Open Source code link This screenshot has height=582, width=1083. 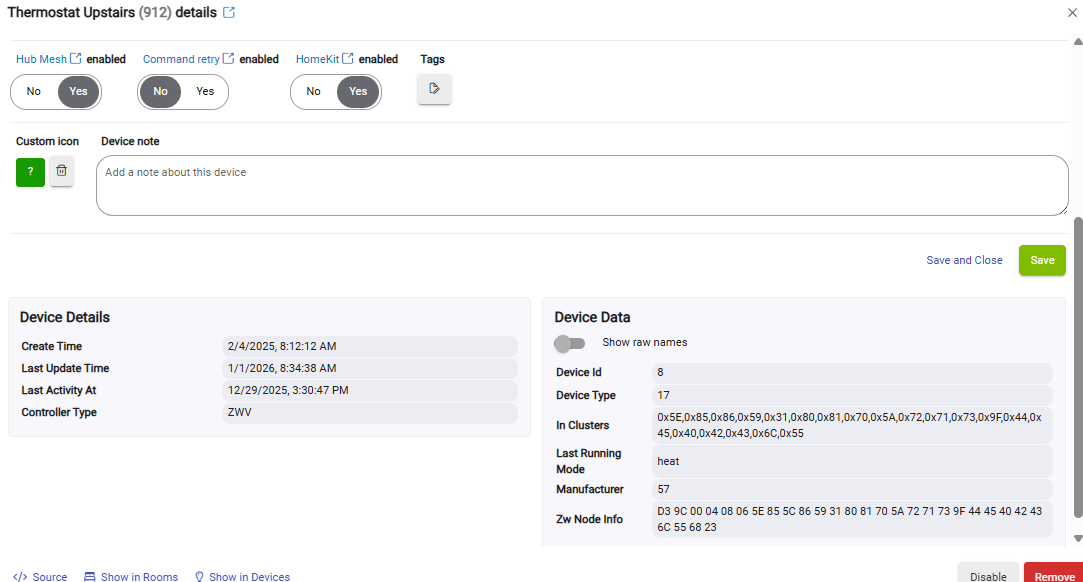pyautogui.click(x=41, y=576)
